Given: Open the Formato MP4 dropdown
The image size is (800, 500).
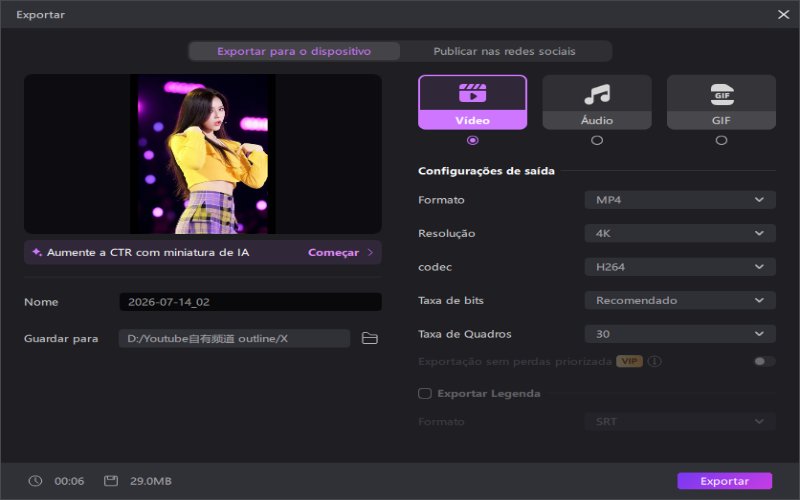Looking at the screenshot, I should click(x=680, y=199).
